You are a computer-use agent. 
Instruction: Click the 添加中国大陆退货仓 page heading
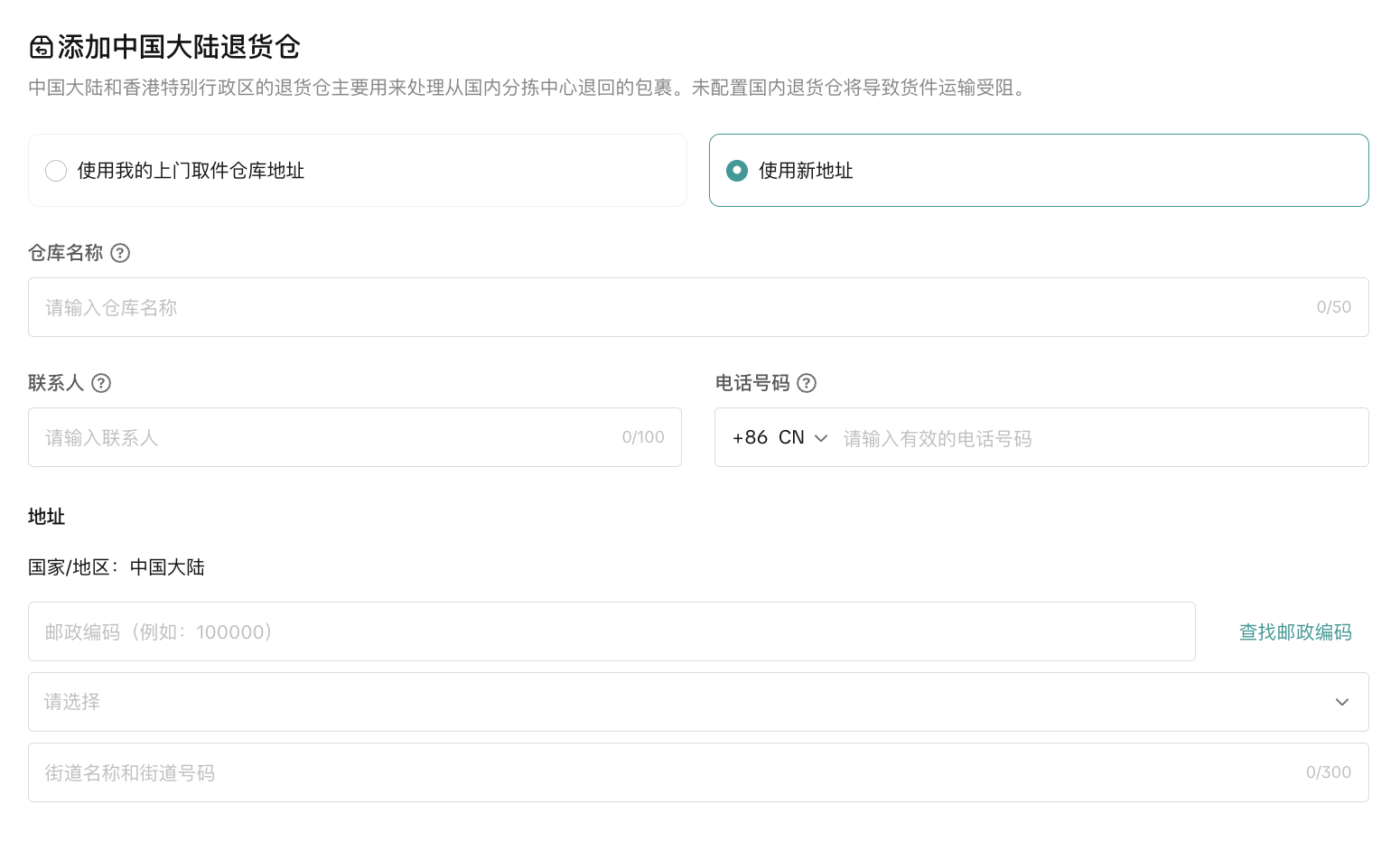(x=179, y=47)
